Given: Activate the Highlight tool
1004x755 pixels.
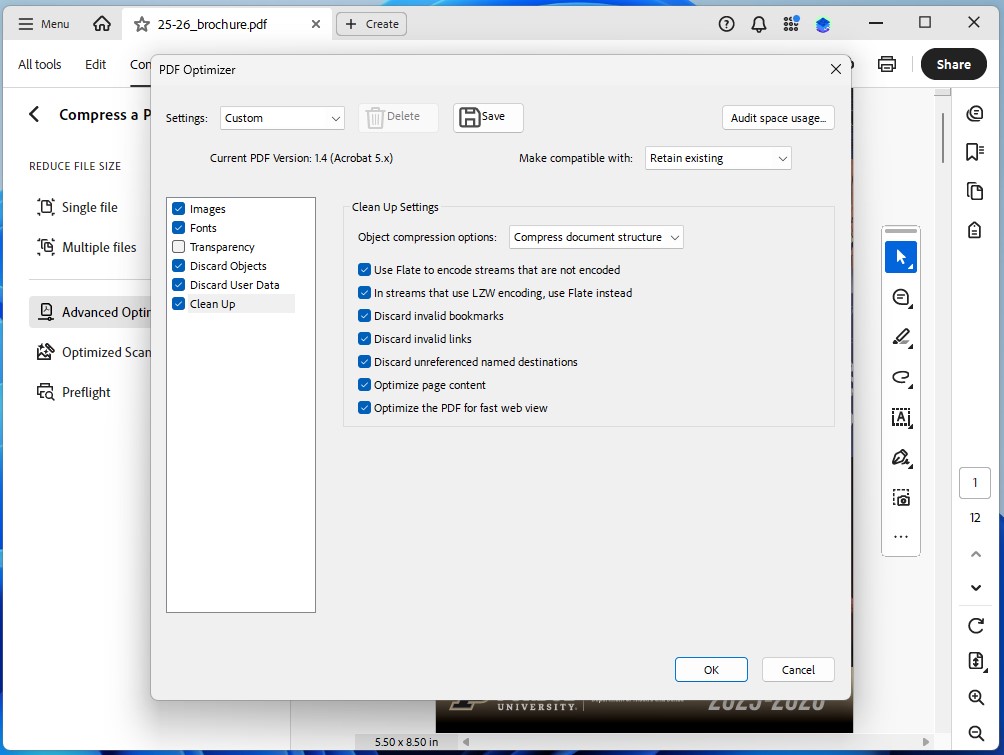Looking at the screenshot, I should point(900,337).
